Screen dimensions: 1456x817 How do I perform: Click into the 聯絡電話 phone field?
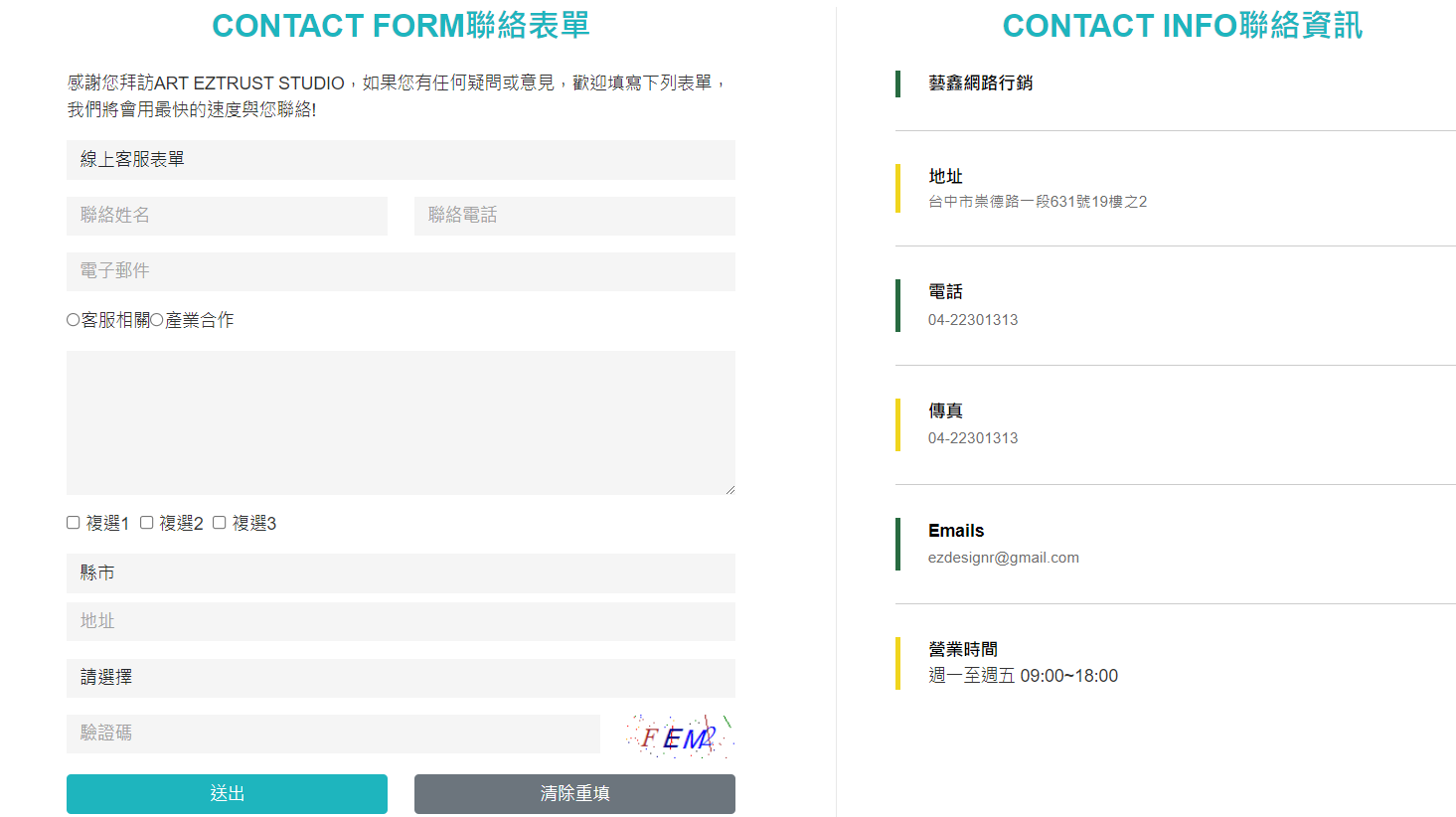click(x=574, y=216)
